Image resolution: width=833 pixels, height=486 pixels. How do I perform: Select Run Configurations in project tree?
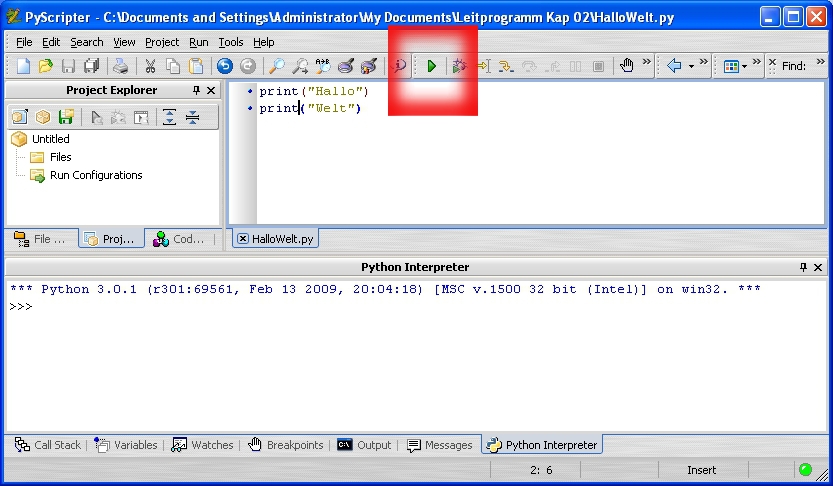pos(96,175)
